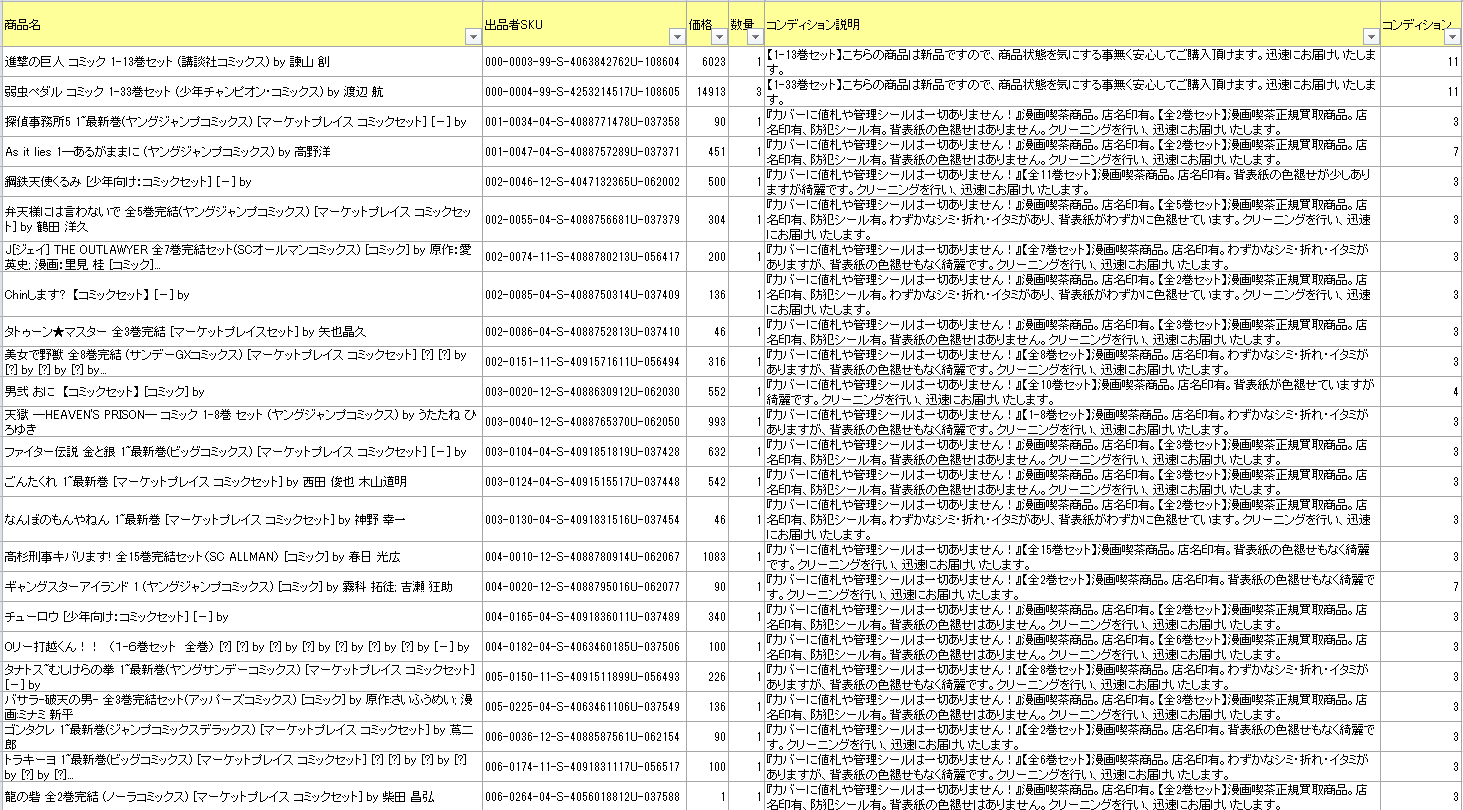The height and width of the screenshot is (810, 1463).
Task: Select the 弱虫ペダル コミック 1-33巻セット cell
Action: [241, 92]
